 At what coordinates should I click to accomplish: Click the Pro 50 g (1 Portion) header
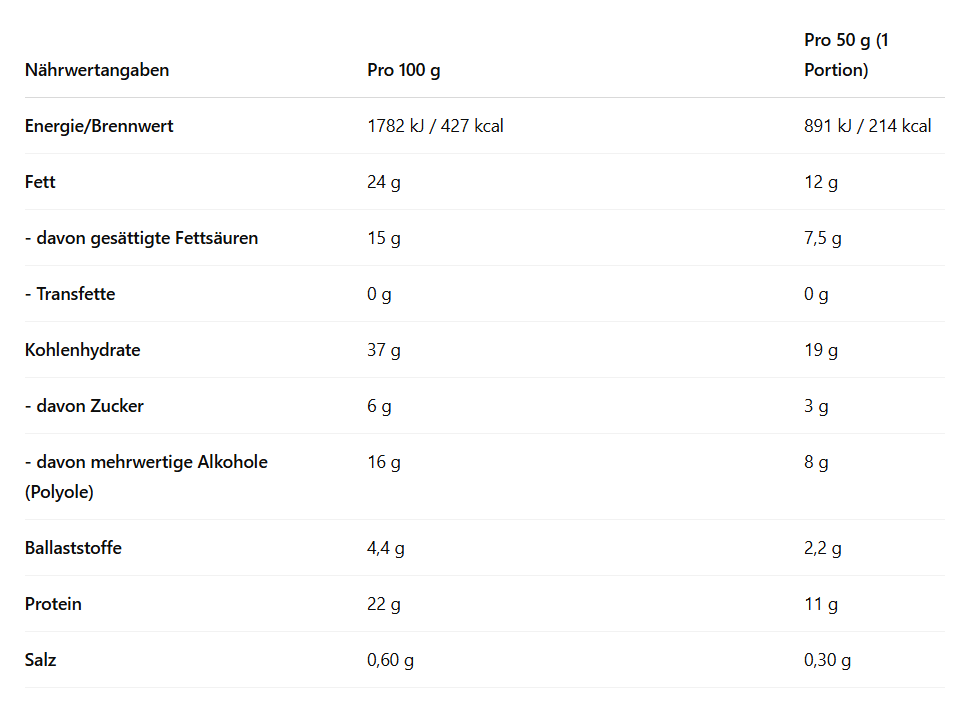coord(846,55)
